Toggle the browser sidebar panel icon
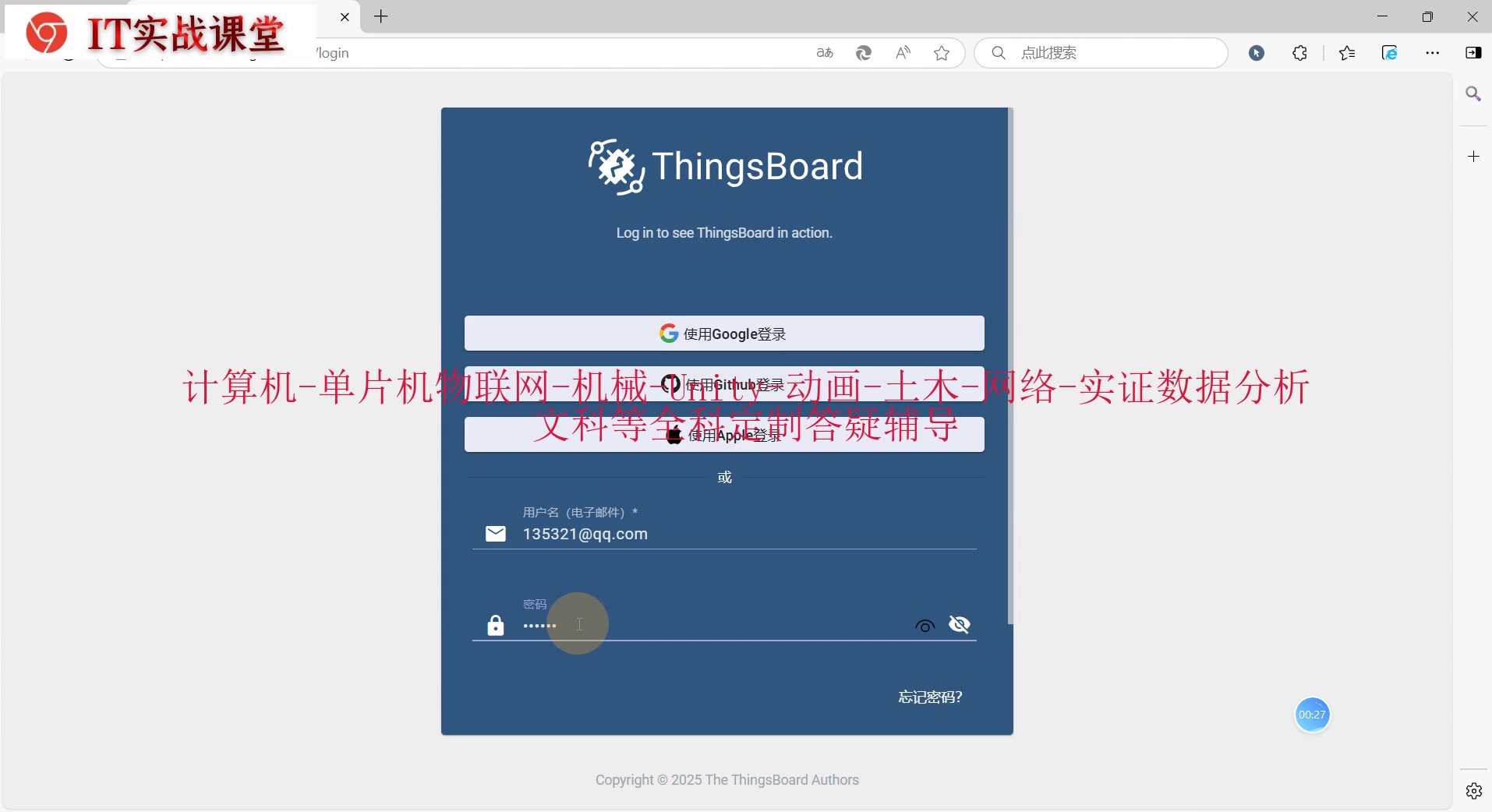This screenshot has width=1492, height=812. tap(1473, 53)
